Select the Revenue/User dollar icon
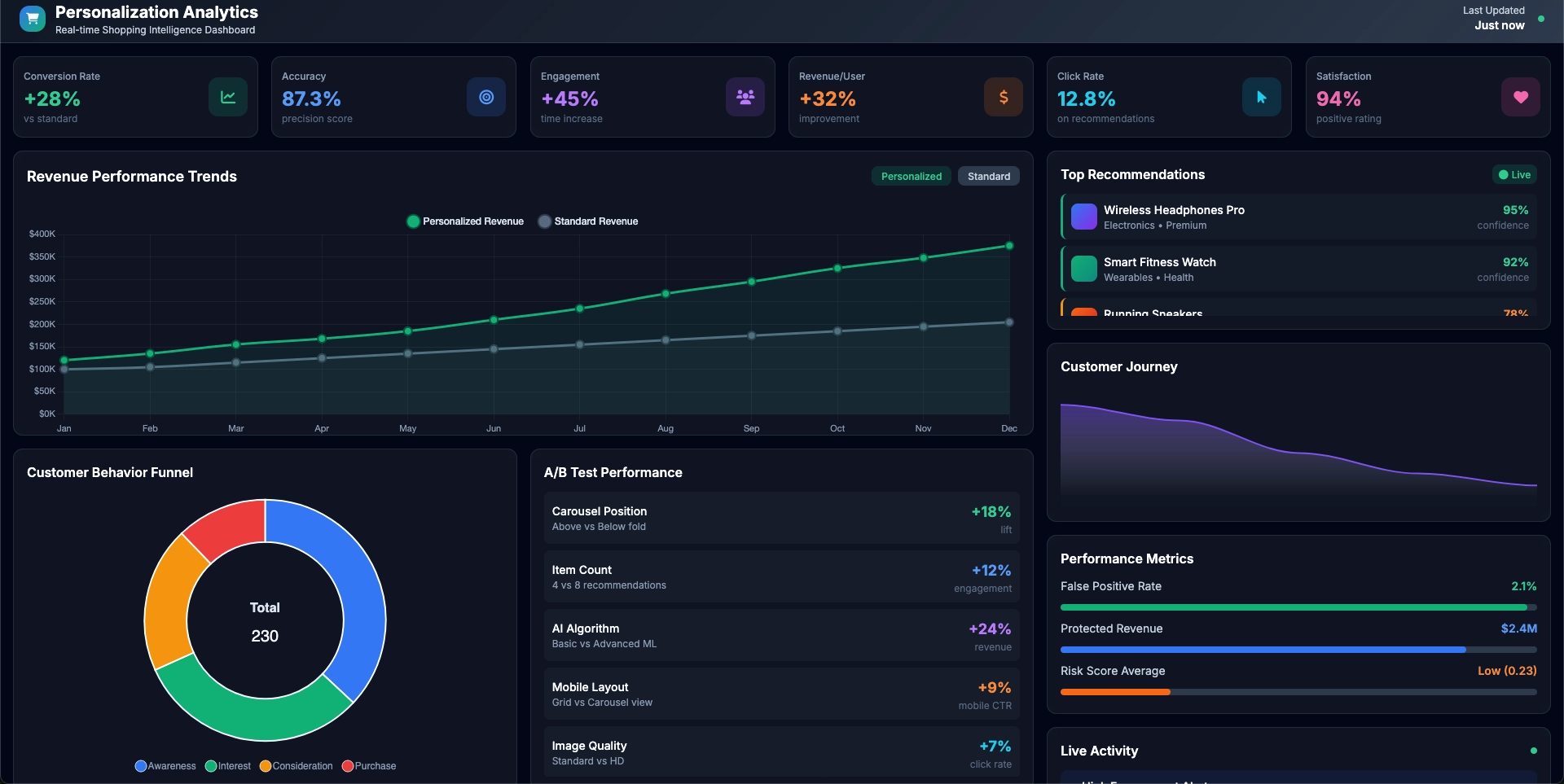This screenshot has height=784, width=1564. pos(1004,96)
